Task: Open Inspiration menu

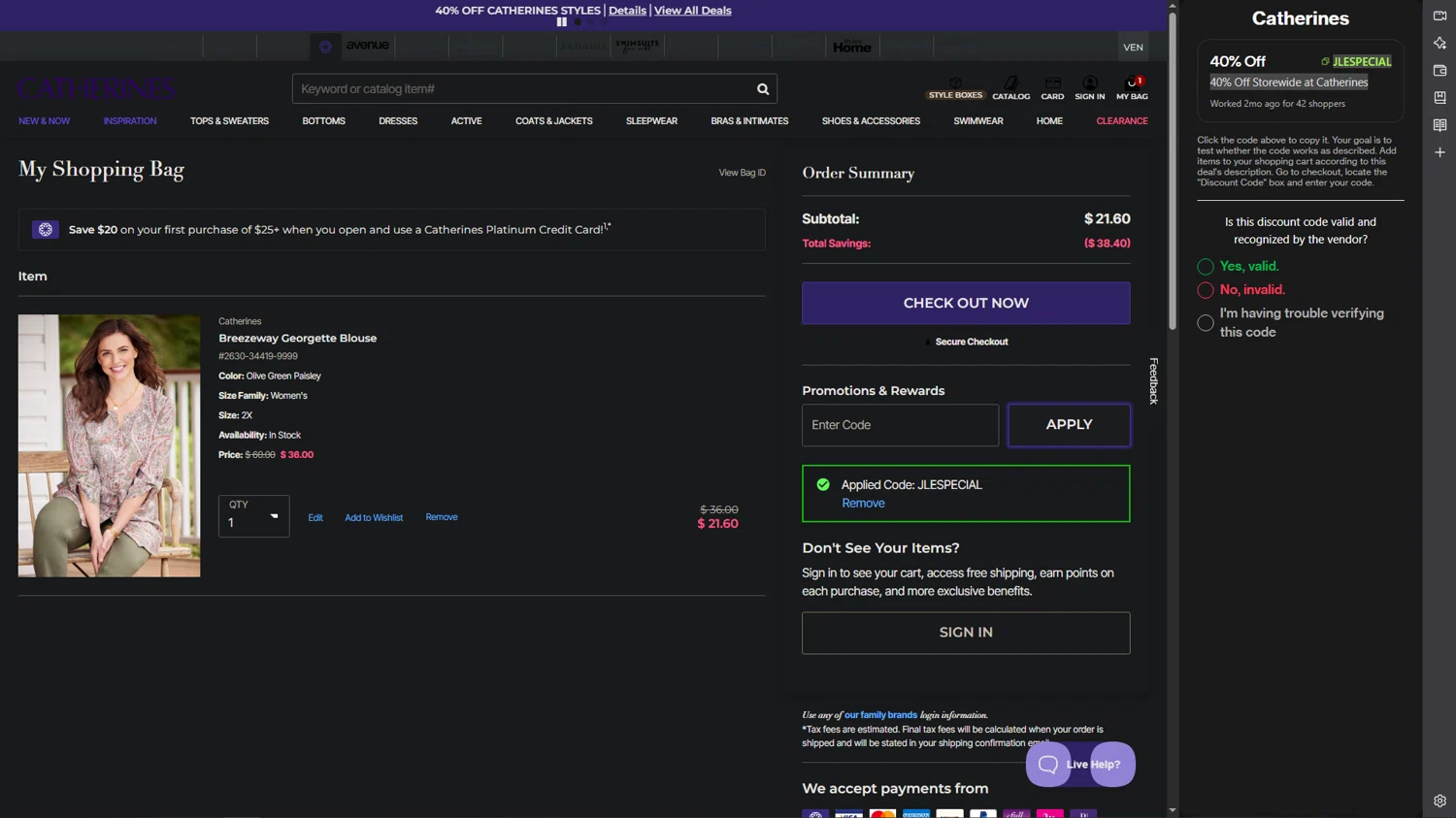Action: (x=130, y=121)
